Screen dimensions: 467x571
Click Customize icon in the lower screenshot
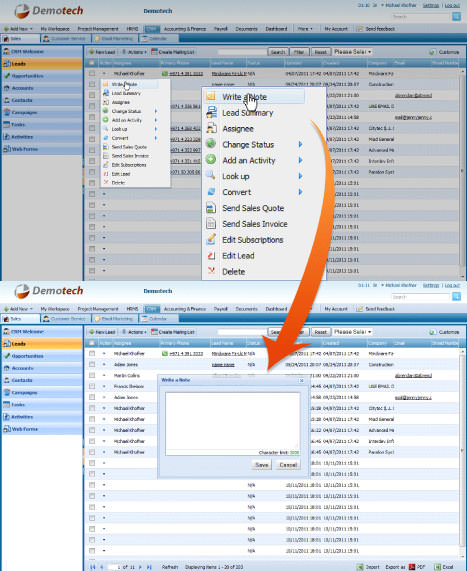[x=432, y=332]
